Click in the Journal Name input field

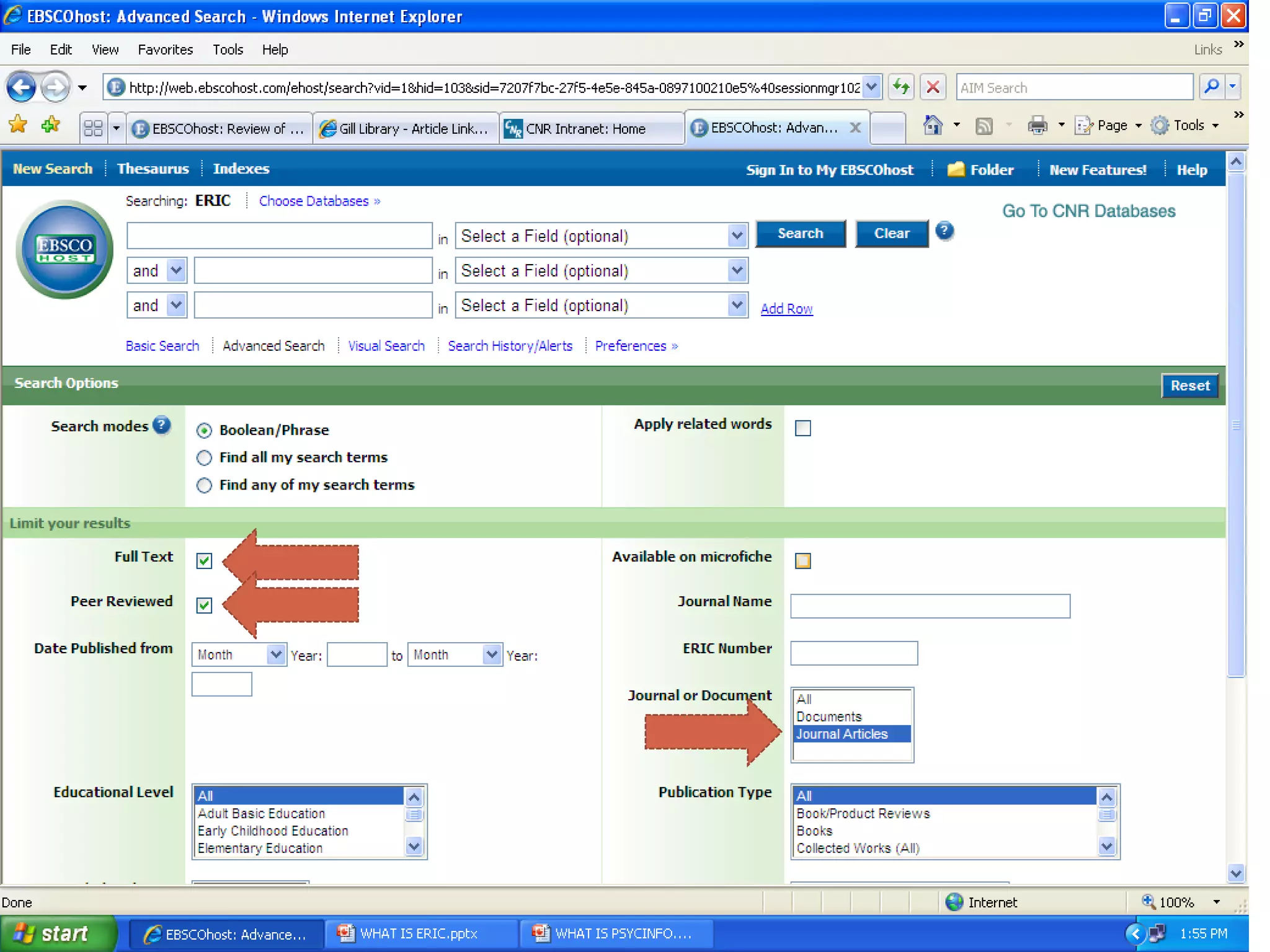click(930, 606)
